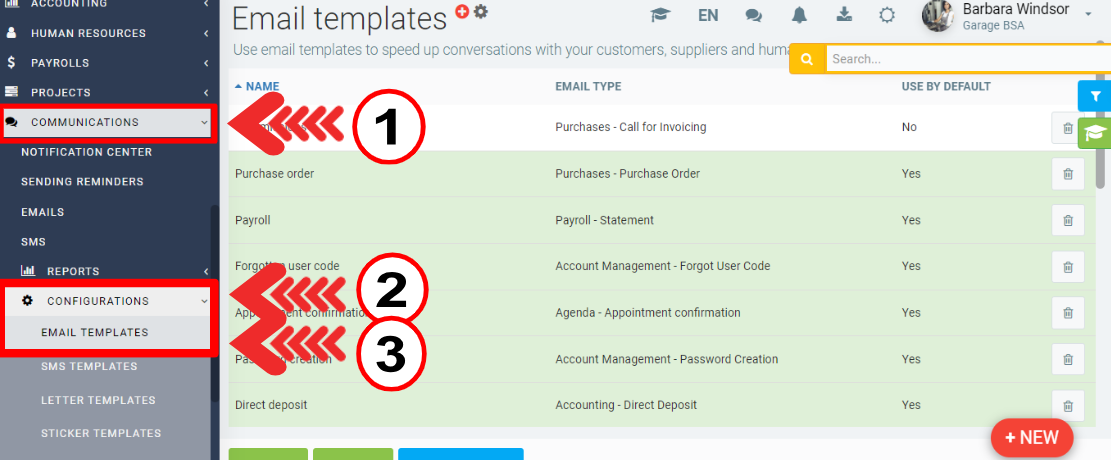Click the download tray icon
Screen dimensions: 1111x460
click(x=844, y=15)
